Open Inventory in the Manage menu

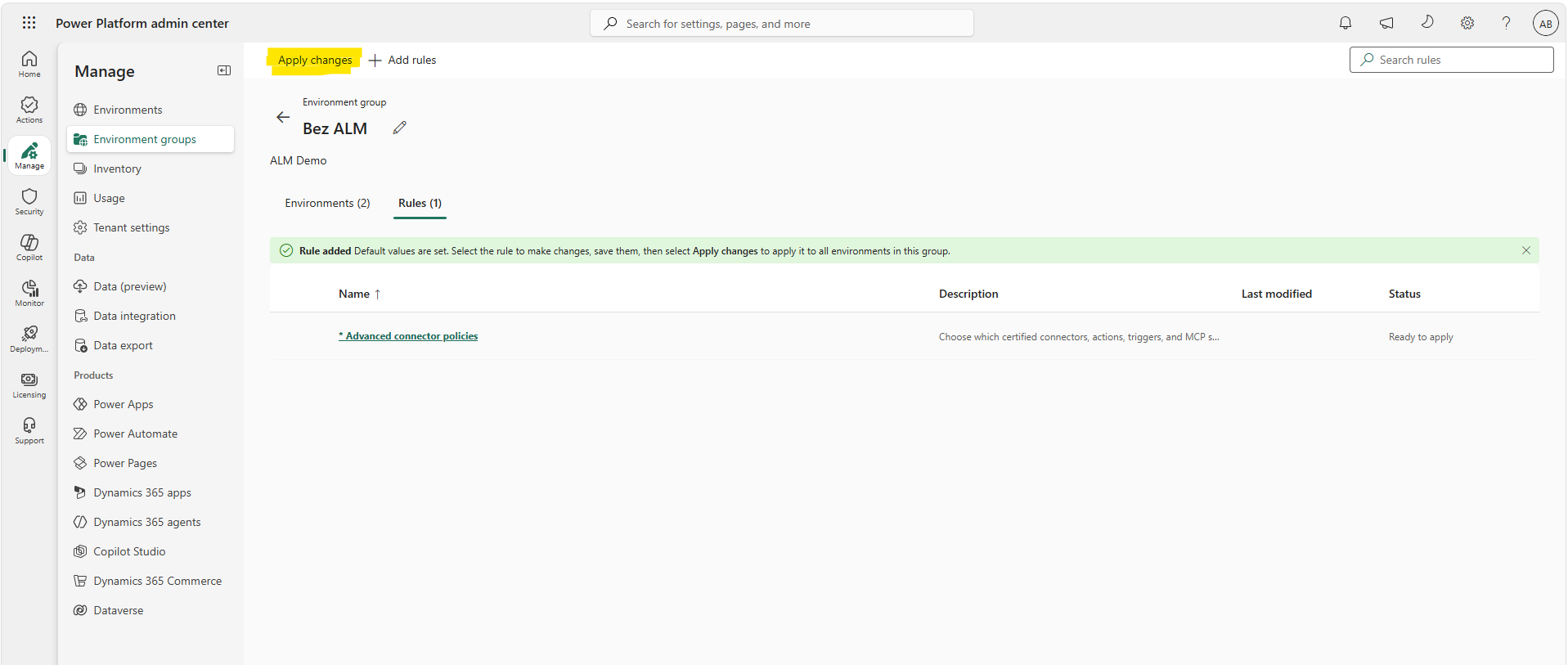tap(151, 168)
